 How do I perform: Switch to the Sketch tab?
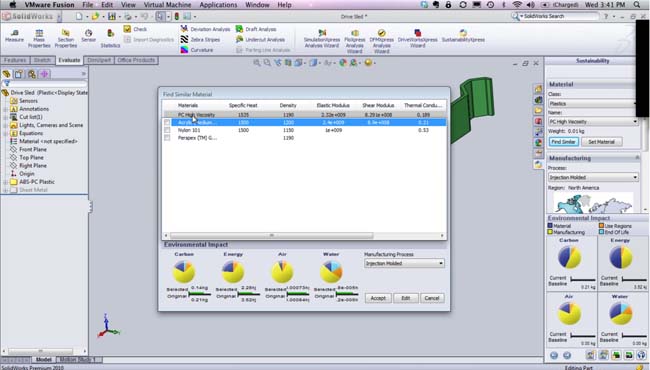pyautogui.click(x=42, y=60)
